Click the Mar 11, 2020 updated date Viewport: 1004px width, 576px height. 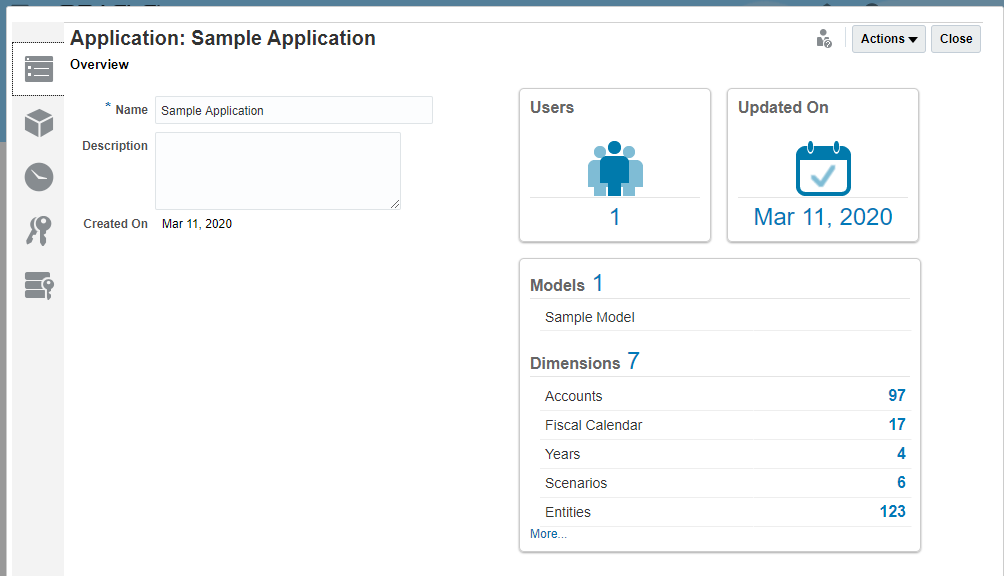click(x=823, y=217)
